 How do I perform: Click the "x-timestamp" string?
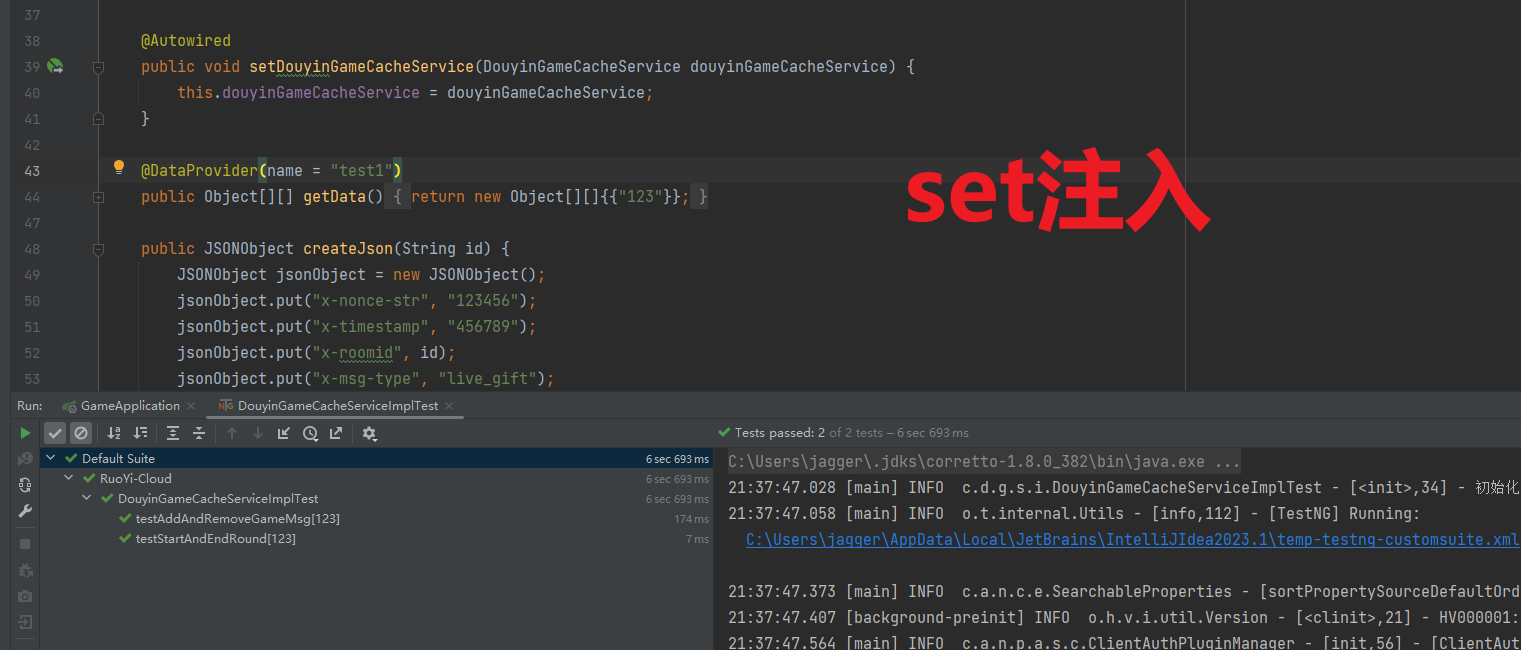pos(370,326)
